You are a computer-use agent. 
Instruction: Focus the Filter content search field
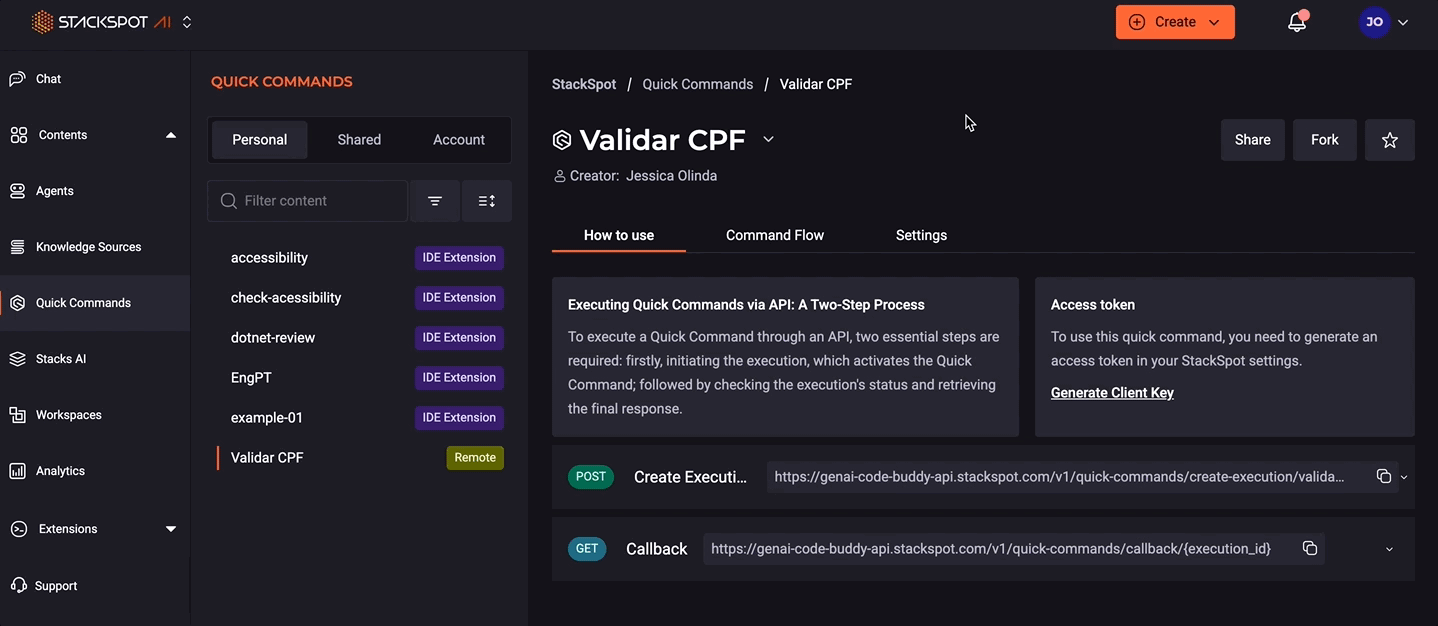pyautogui.click(x=320, y=201)
